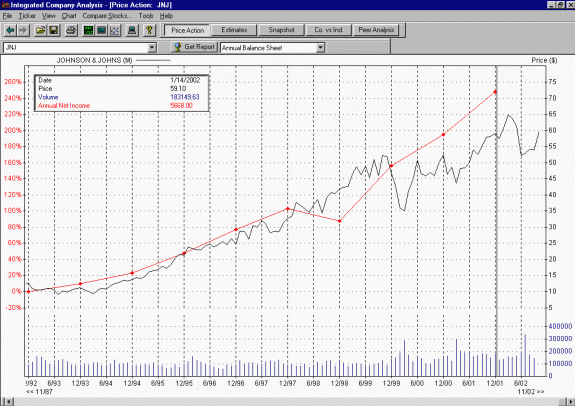The height and width of the screenshot is (406, 575).
Task: Click the 6/02 date axis label
Action: point(520,383)
